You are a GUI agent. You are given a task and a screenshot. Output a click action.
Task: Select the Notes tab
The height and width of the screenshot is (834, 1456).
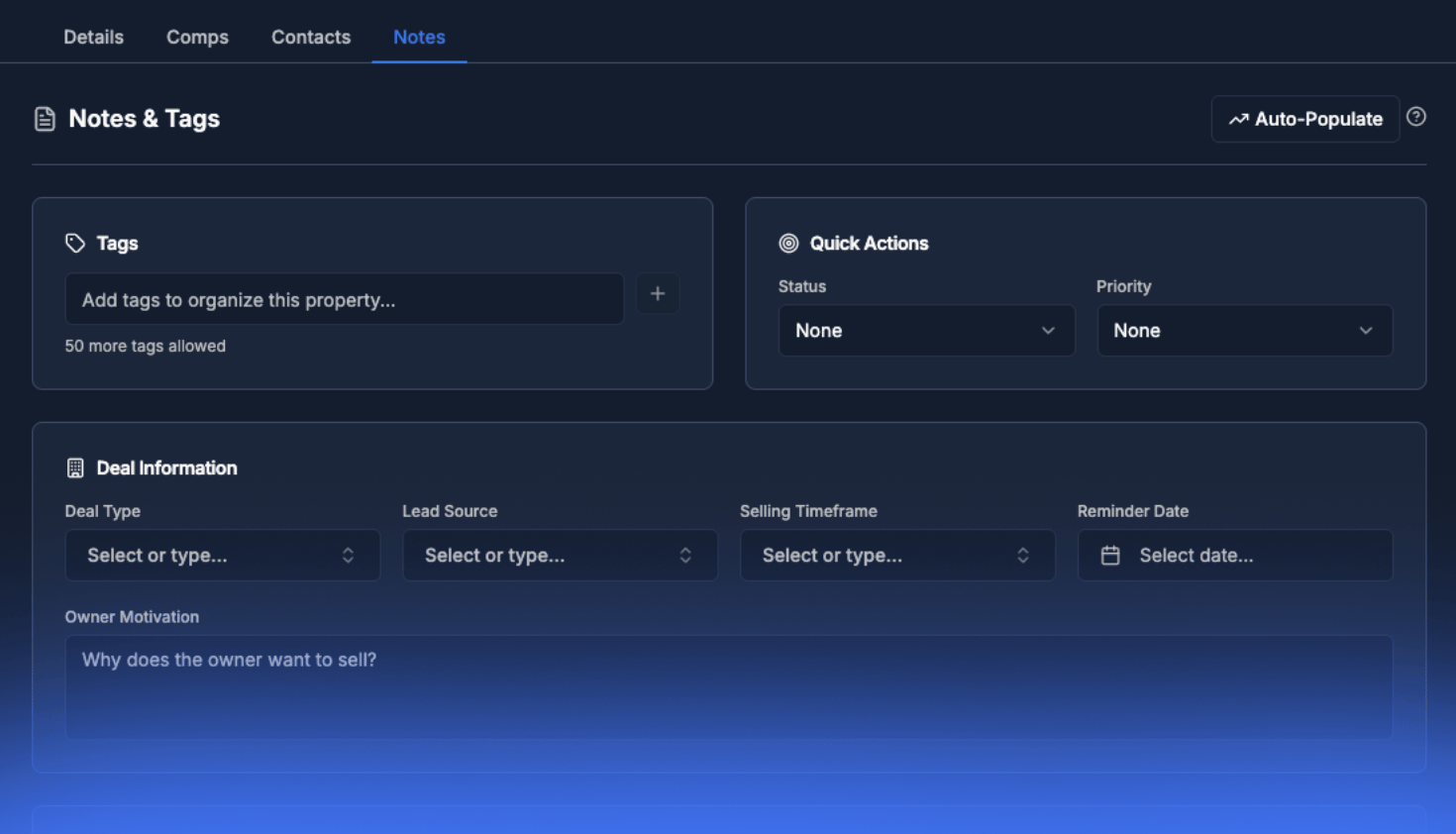click(x=419, y=38)
